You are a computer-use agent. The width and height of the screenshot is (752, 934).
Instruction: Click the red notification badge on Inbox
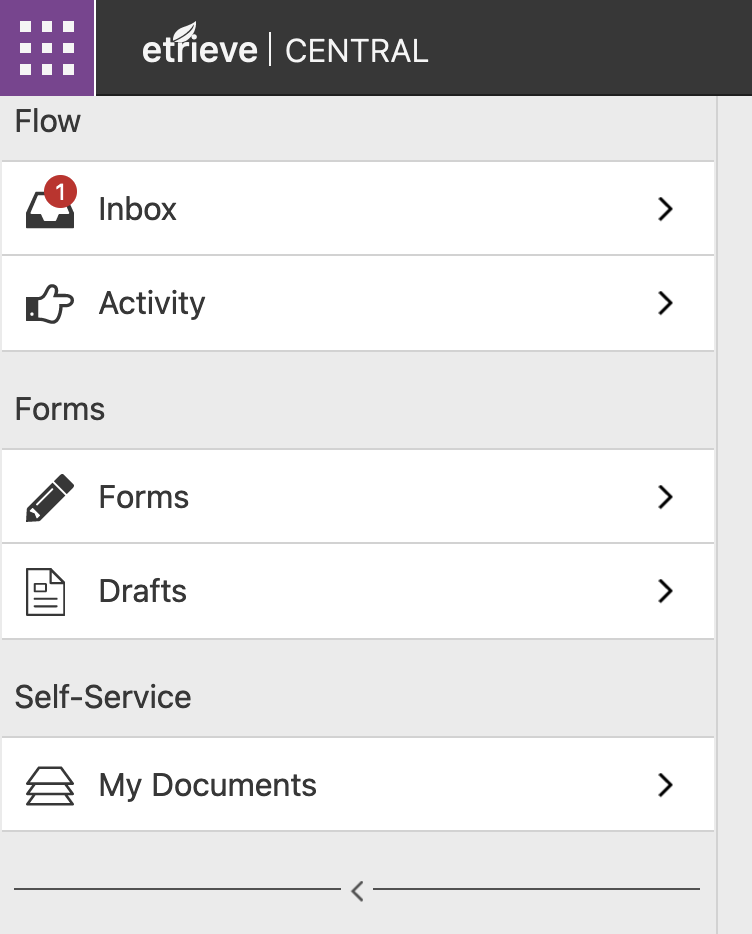pos(61,190)
